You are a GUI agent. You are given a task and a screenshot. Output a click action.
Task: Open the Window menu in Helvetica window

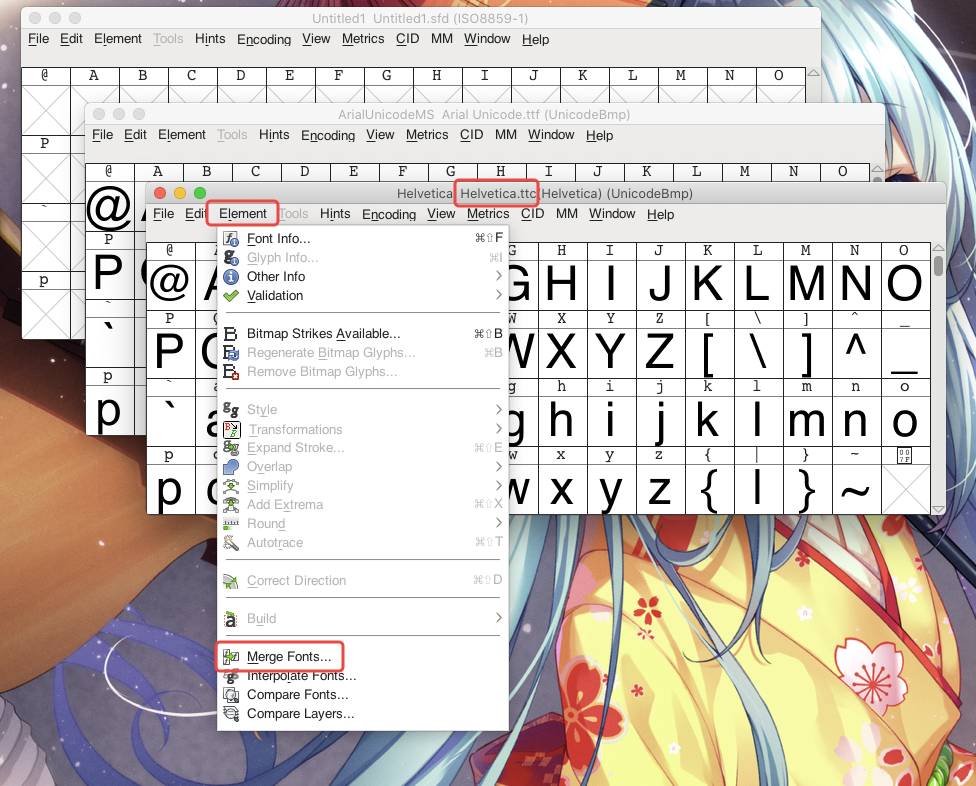click(x=612, y=214)
